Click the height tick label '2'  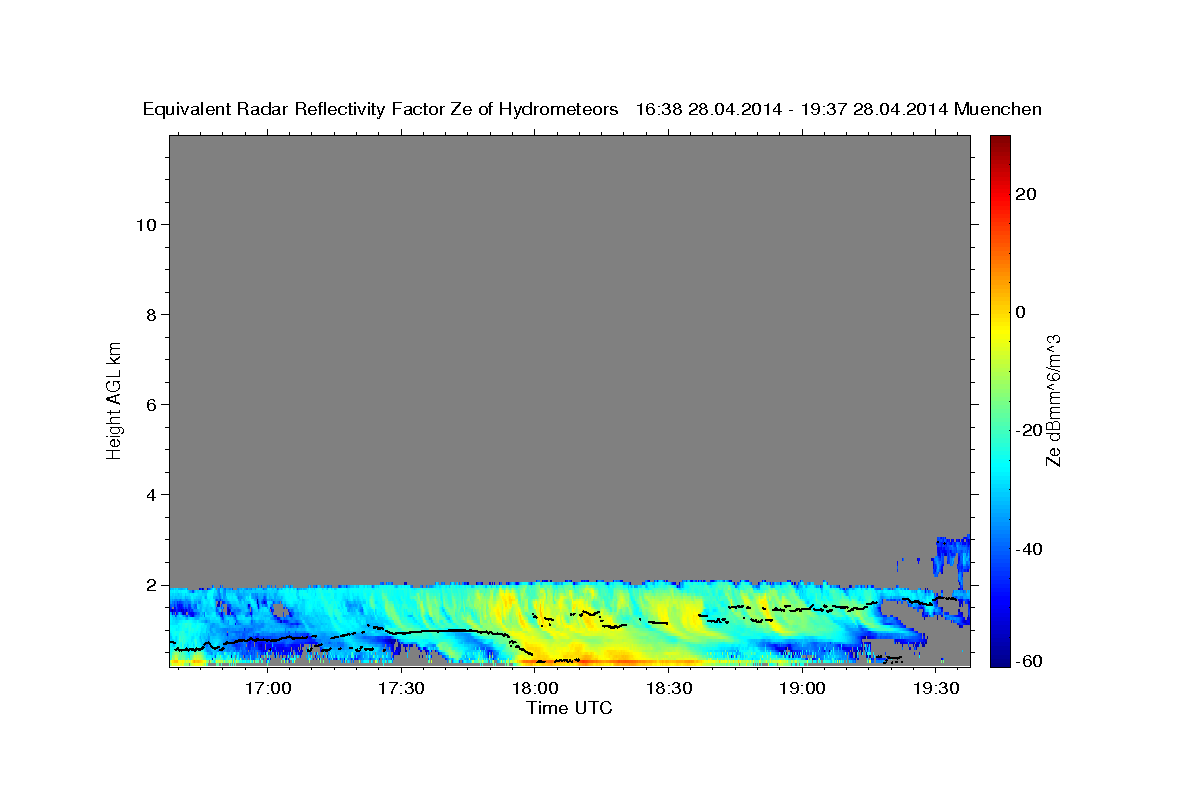(151, 584)
